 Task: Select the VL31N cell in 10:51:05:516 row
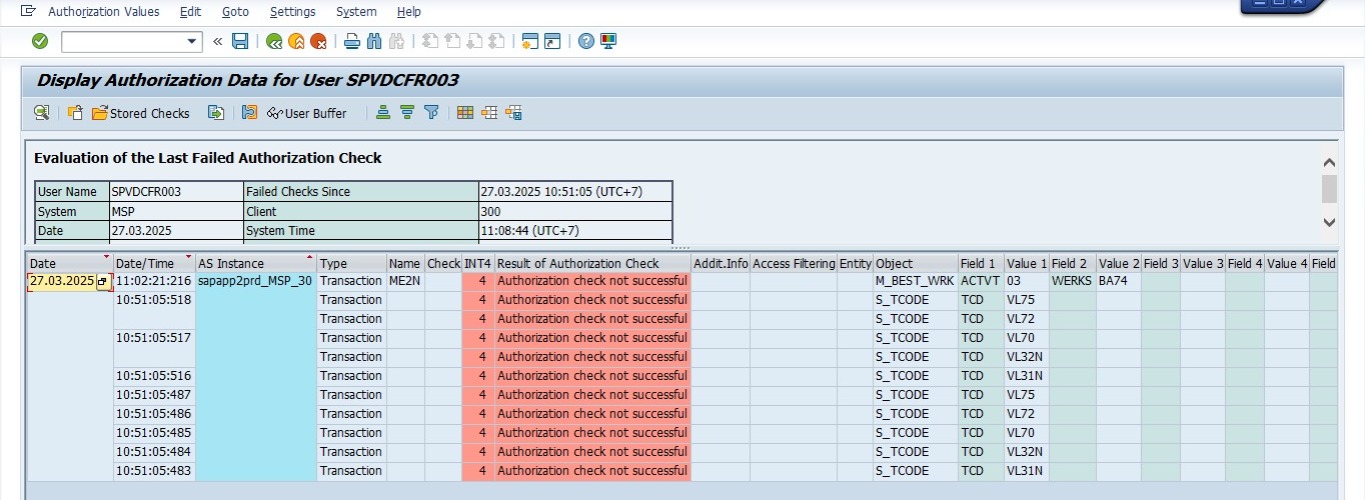click(1026, 376)
